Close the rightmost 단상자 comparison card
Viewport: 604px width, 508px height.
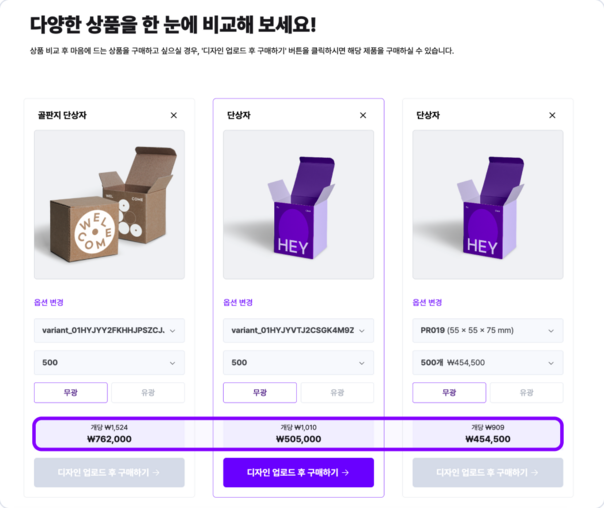point(552,115)
